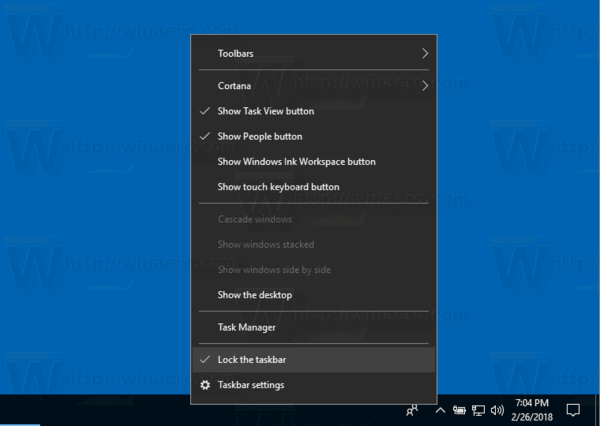Open the network status tray icon
The width and height of the screenshot is (600, 426).
click(478, 411)
